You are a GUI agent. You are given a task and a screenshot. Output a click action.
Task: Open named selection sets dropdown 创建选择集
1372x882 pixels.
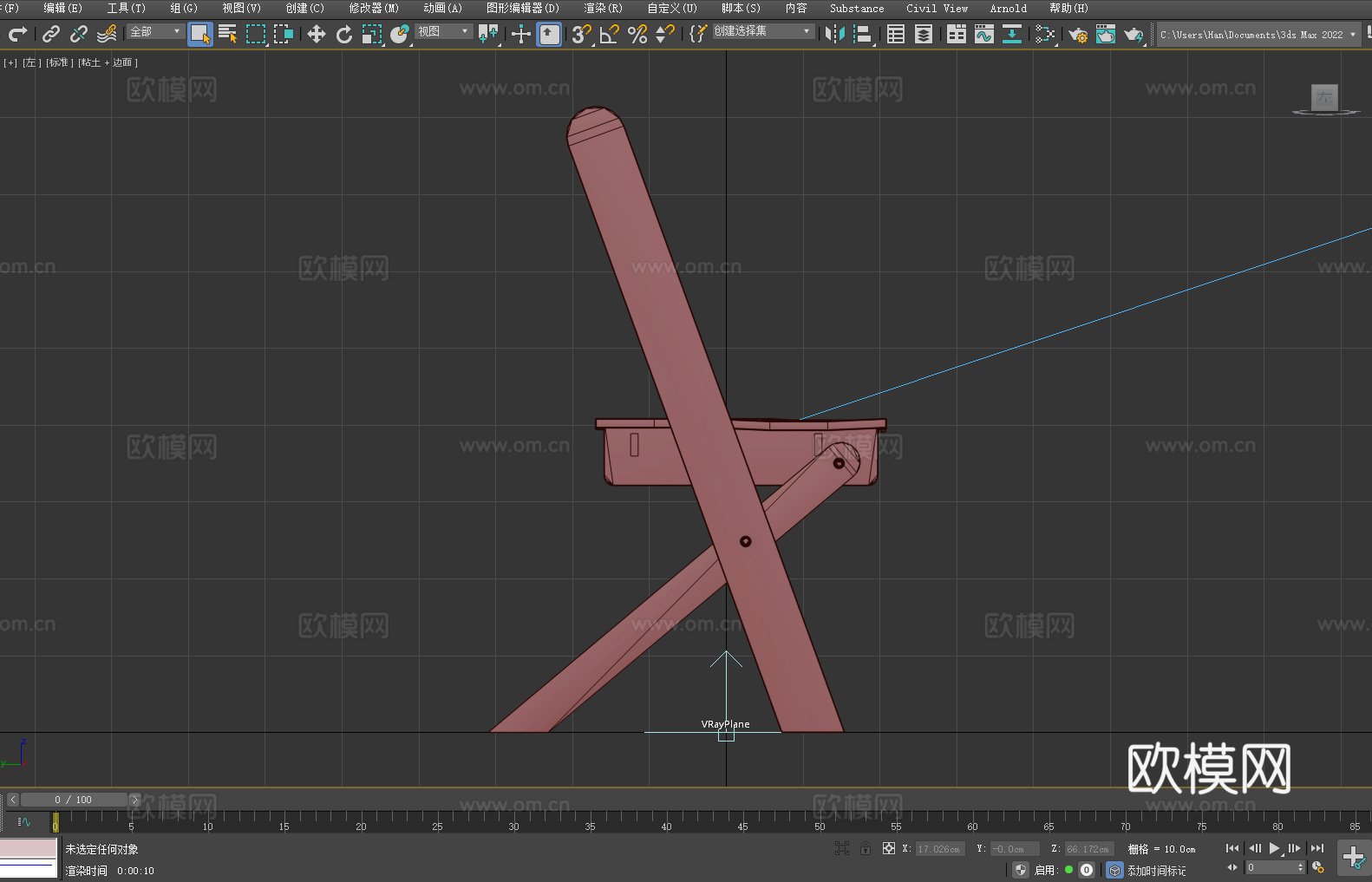(763, 31)
